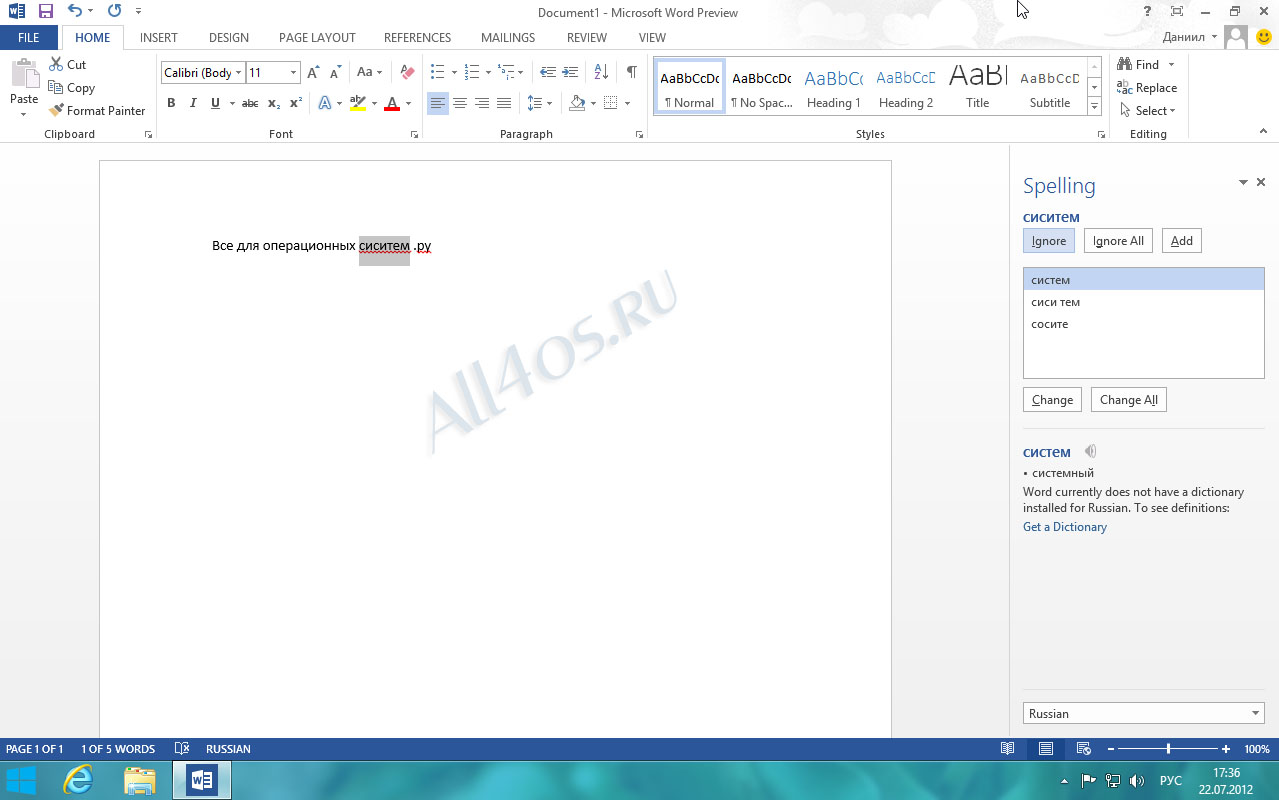
Task: Click Ignore All in Spelling pane
Action: pyautogui.click(x=1118, y=241)
